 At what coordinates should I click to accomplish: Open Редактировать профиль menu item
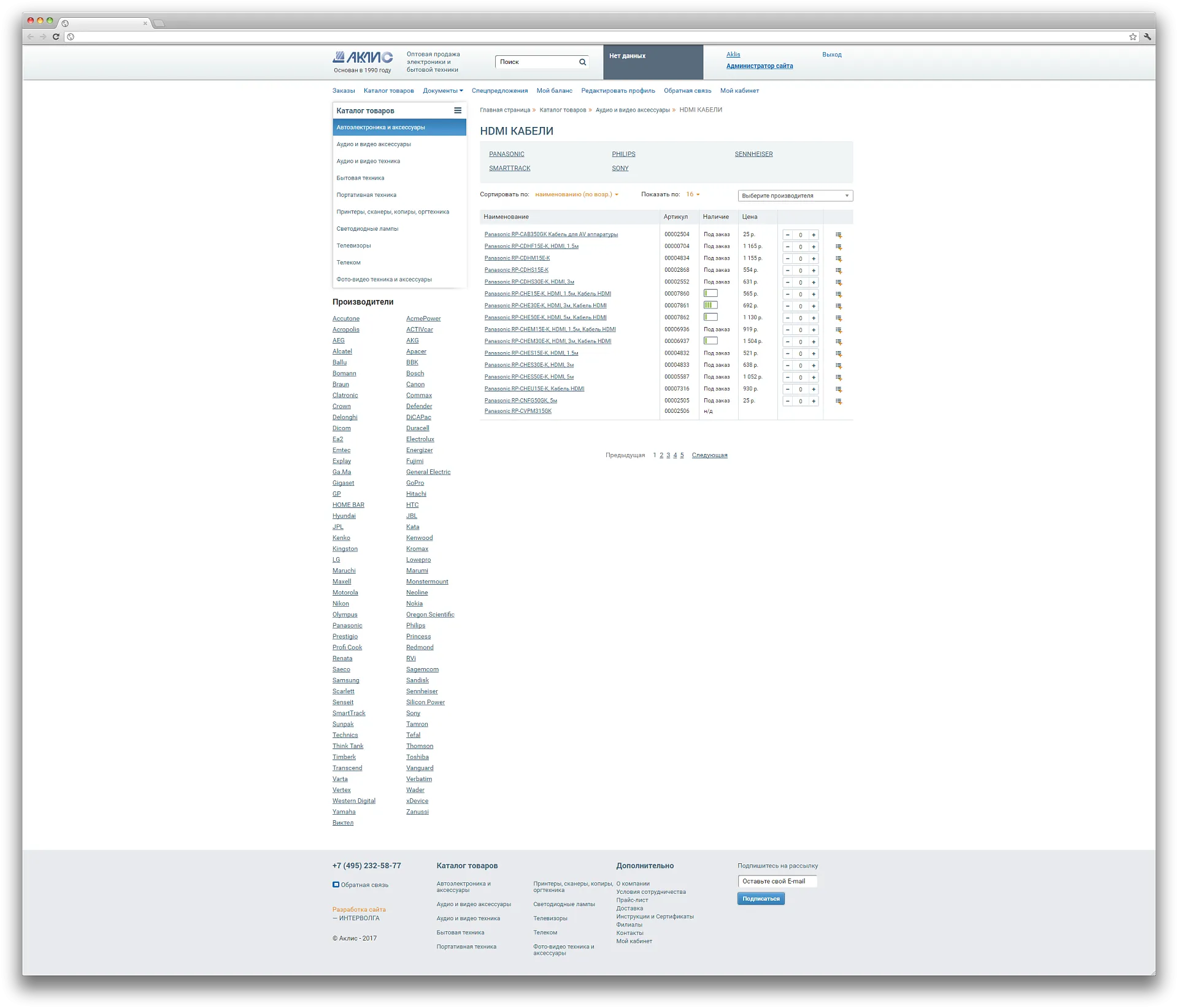(x=618, y=91)
